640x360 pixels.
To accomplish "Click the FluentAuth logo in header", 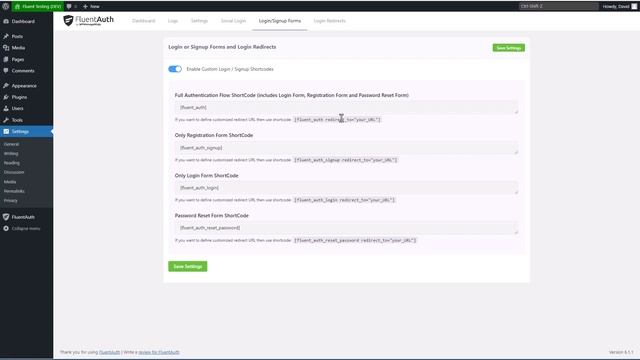I will (x=89, y=20).
